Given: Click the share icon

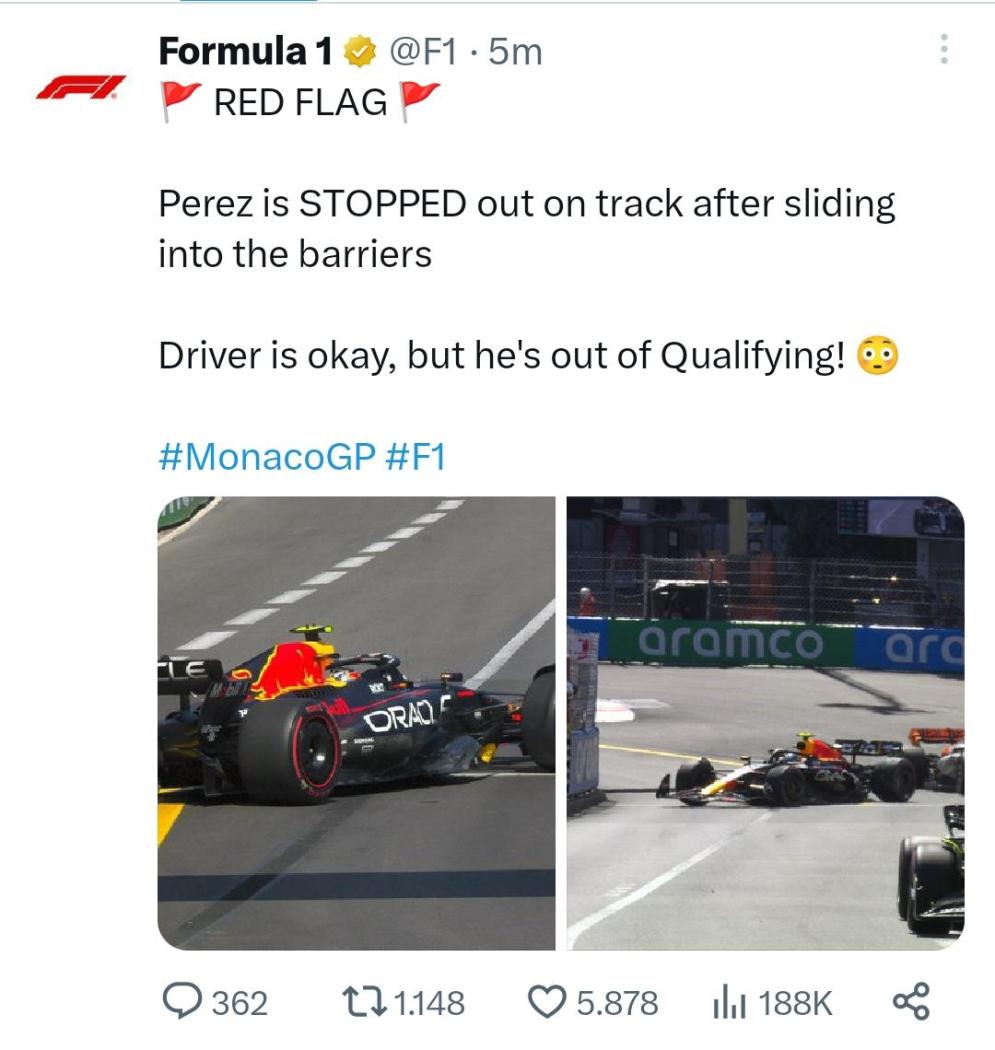Looking at the screenshot, I should (910, 1001).
